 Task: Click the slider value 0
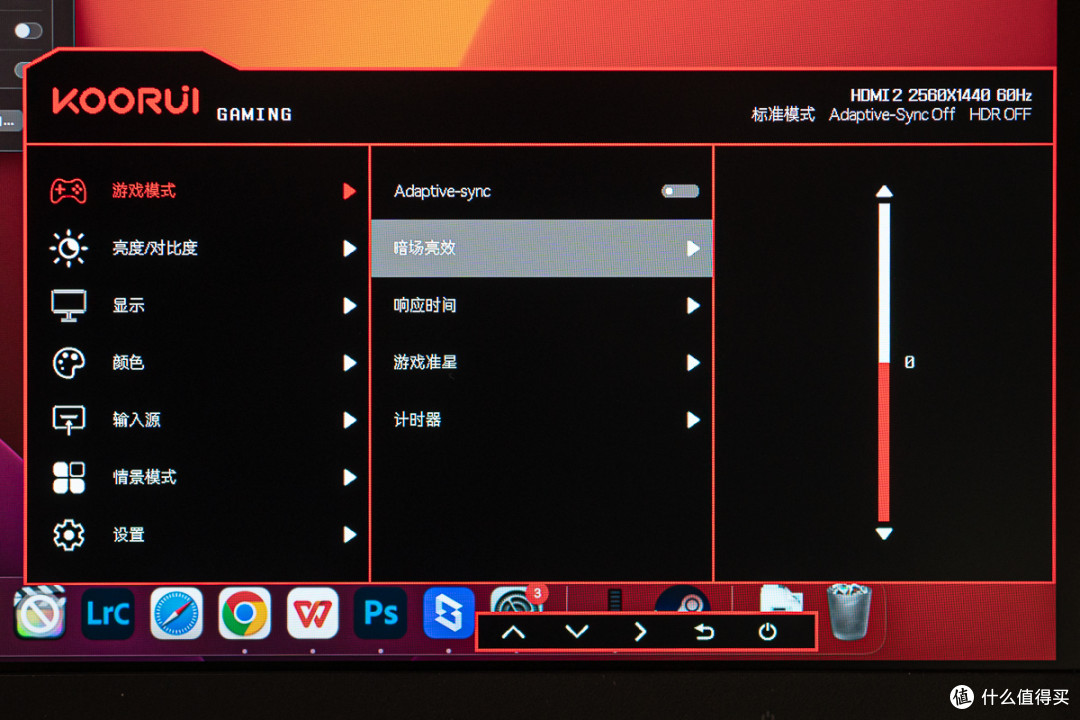pyautogui.click(x=909, y=362)
